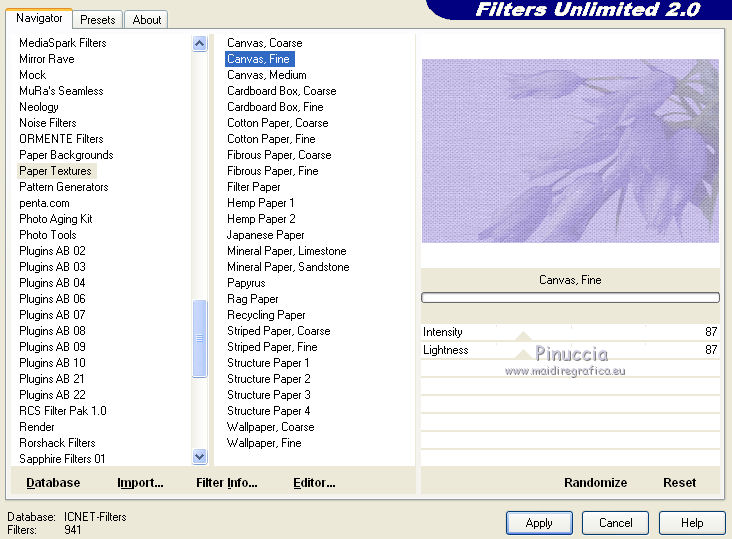This screenshot has height=539, width=732.
Task: Choose Cardboard Box, Coarse filter
Action: (282, 91)
